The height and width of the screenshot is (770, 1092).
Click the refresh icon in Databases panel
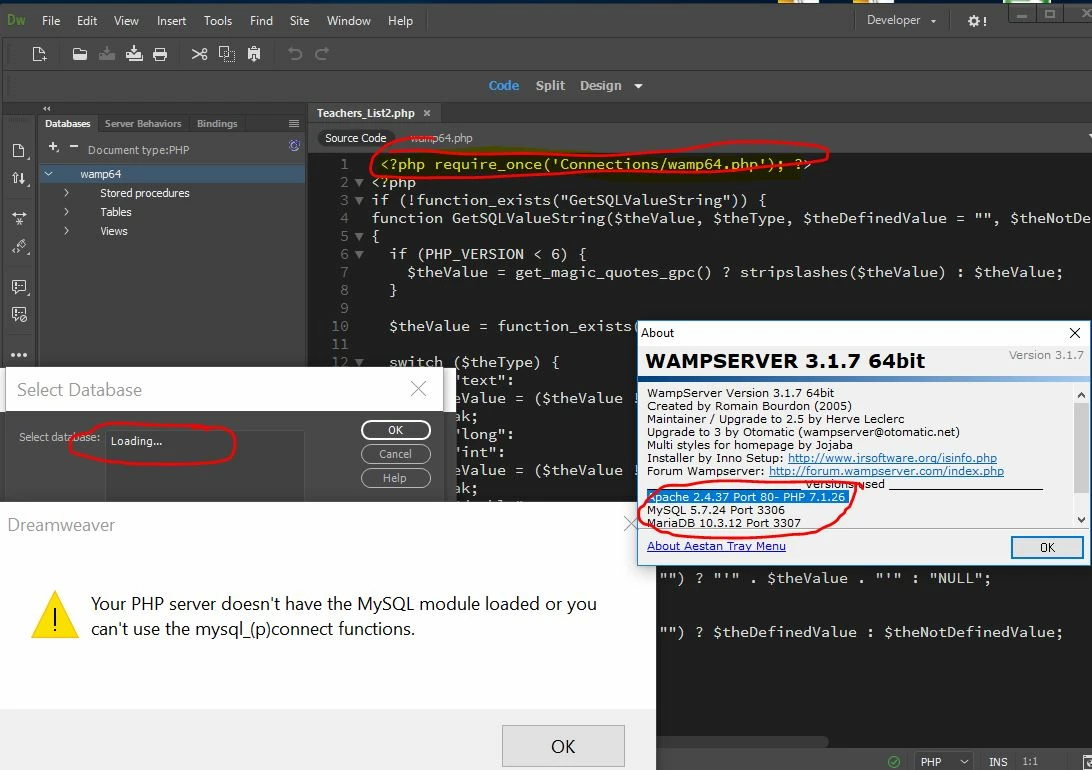point(294,146)
